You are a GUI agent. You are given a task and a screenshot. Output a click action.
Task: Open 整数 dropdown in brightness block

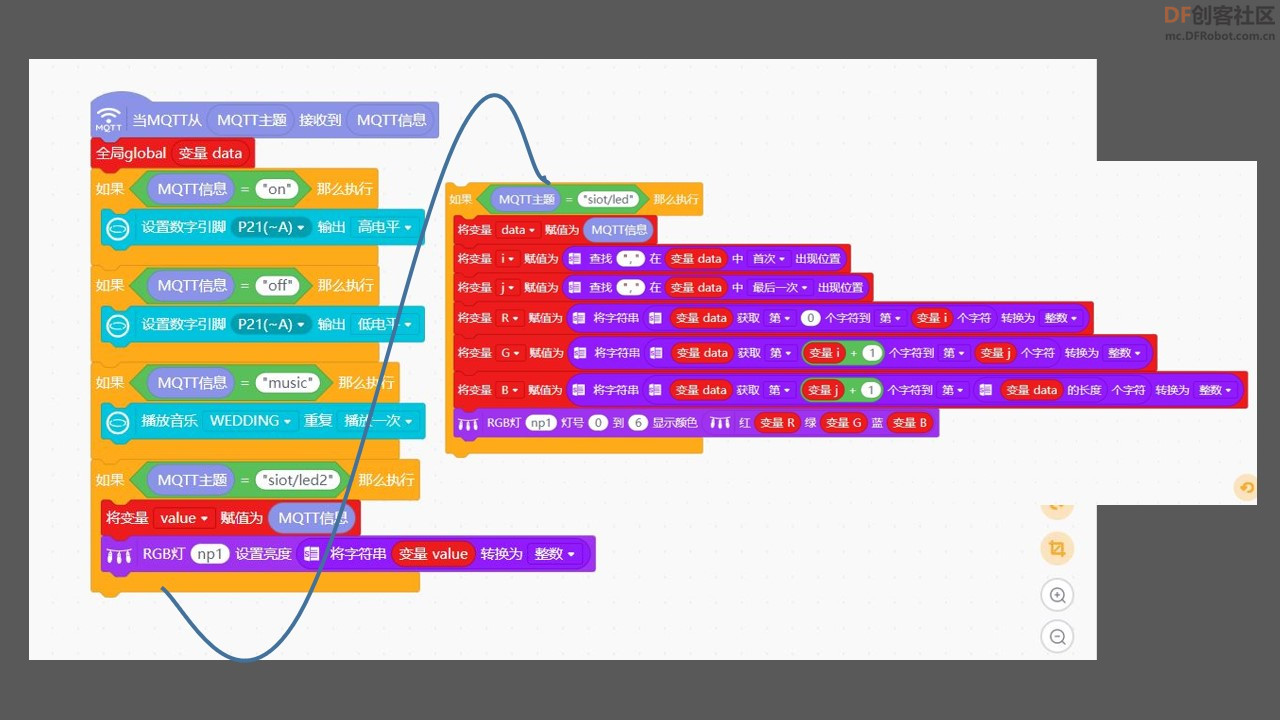(555, 554)
